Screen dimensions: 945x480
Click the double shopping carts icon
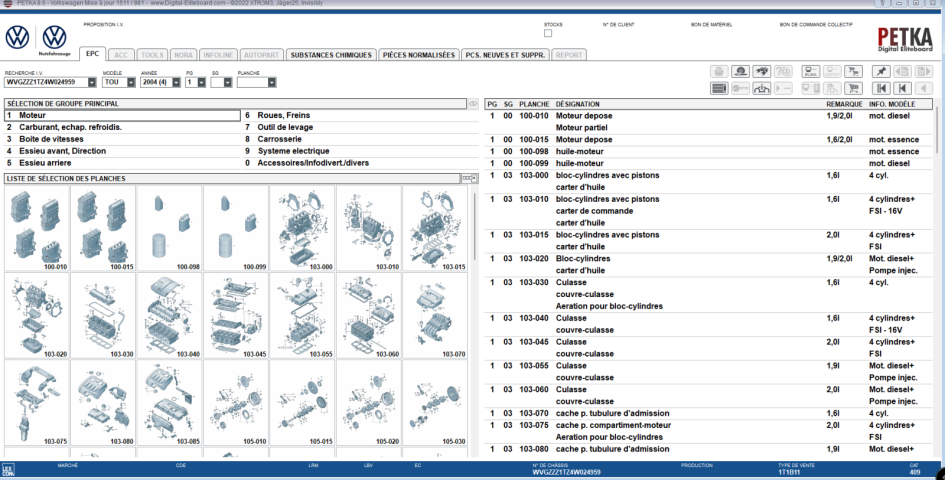coord(853,72)
